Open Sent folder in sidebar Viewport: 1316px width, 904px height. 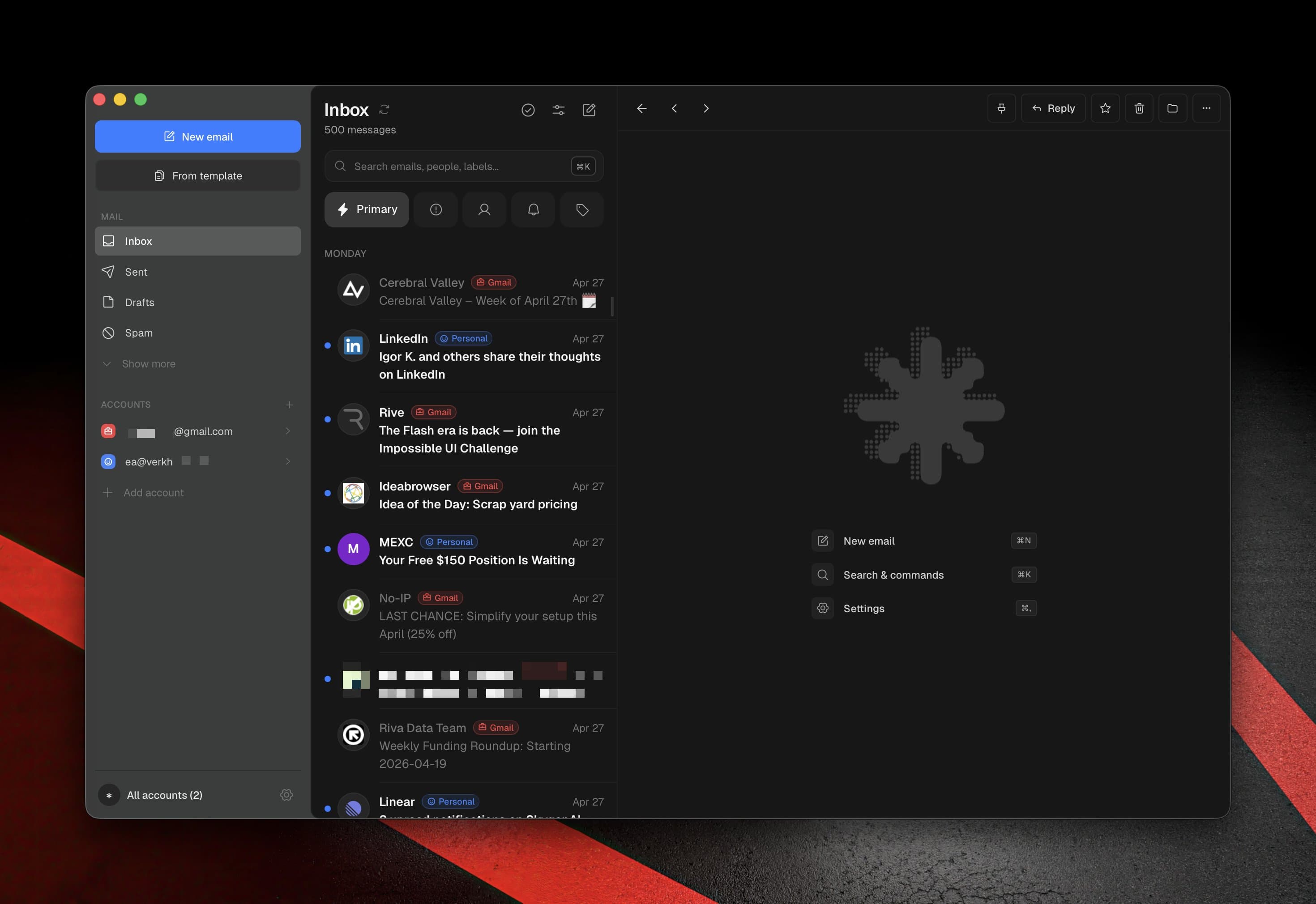click(x=198, y=272)
